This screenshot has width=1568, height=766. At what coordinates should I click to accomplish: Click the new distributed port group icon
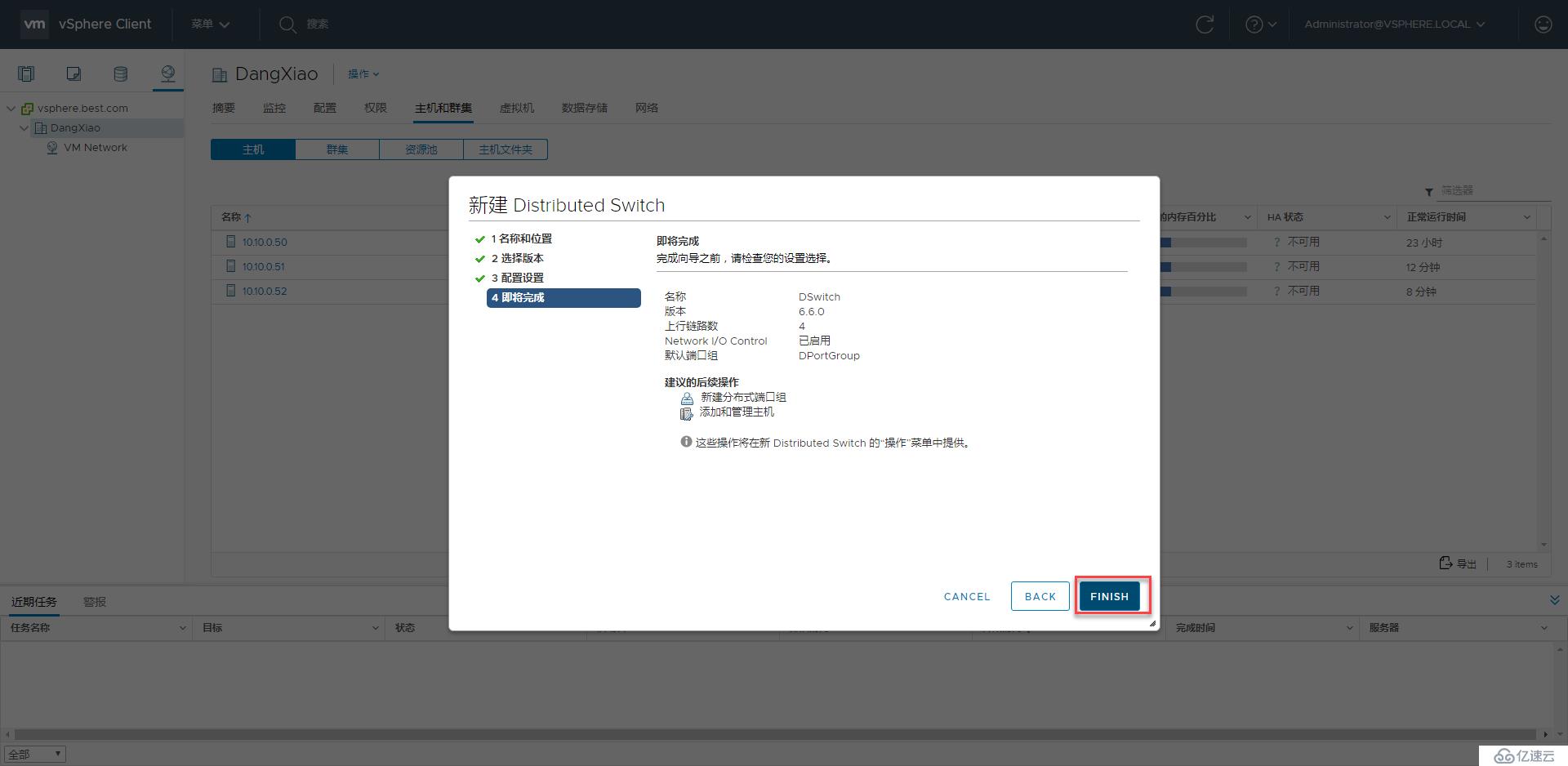click(687, 398)
